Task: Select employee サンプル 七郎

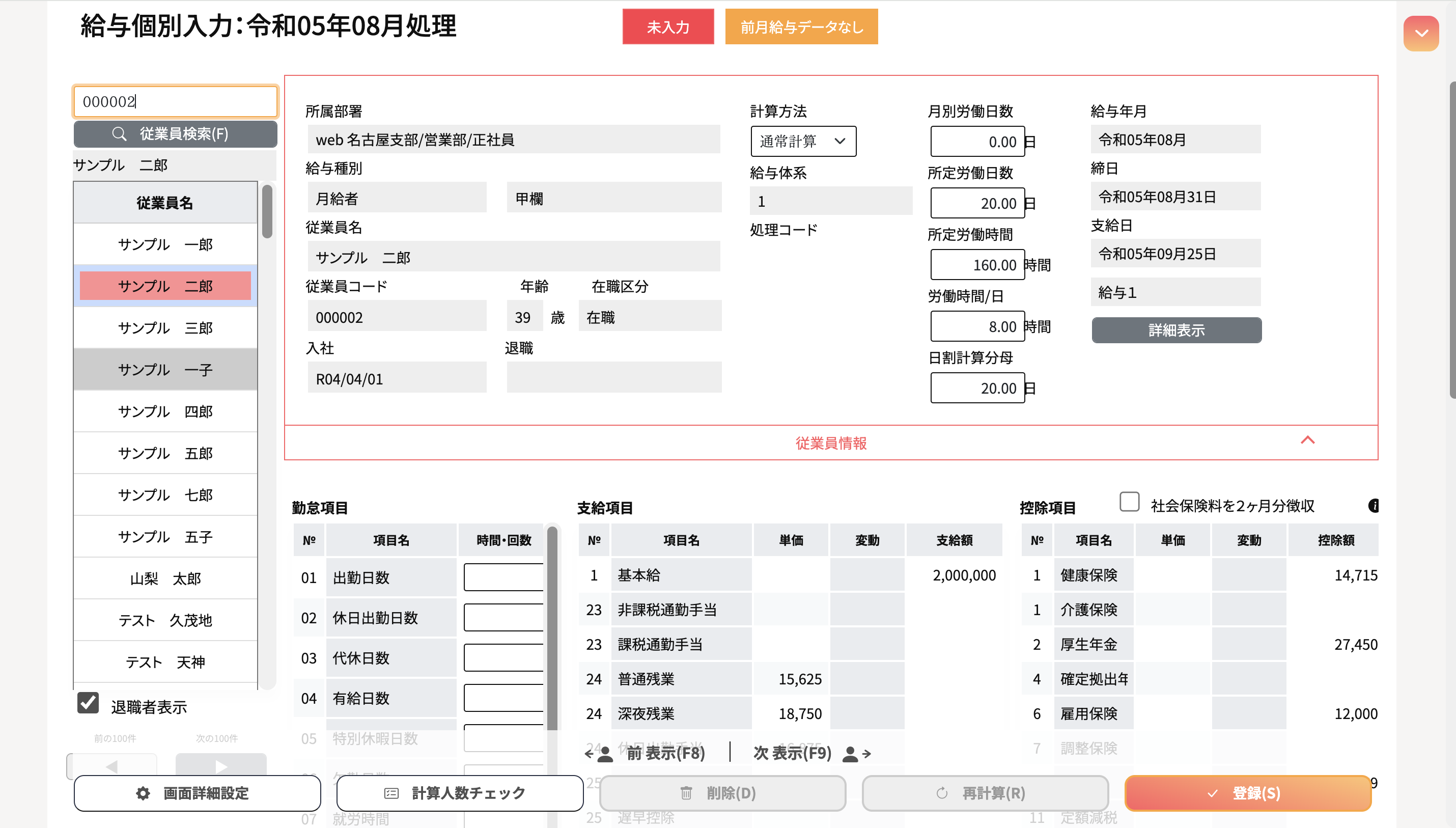Action: click(x=165, y=495)
